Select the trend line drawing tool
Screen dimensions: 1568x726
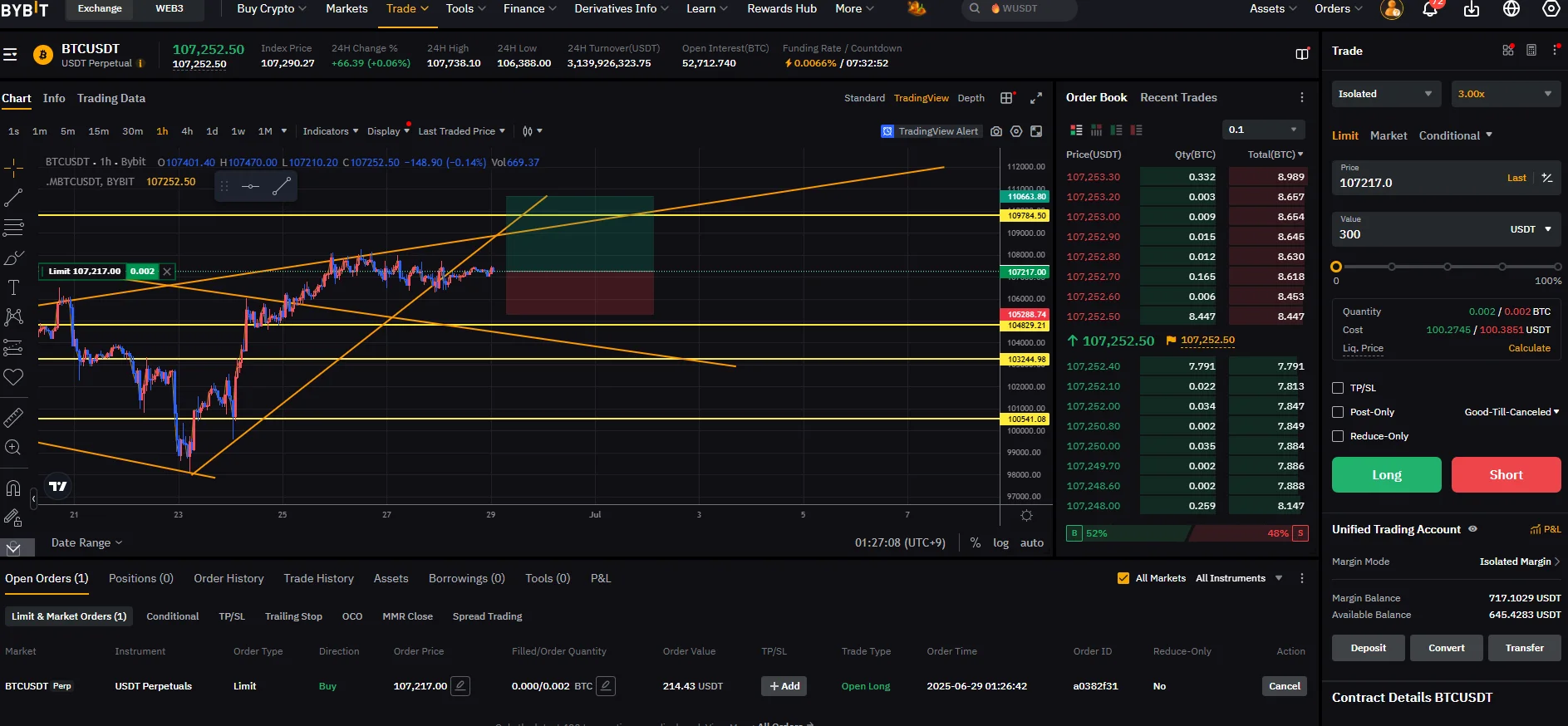pos(13,198)
